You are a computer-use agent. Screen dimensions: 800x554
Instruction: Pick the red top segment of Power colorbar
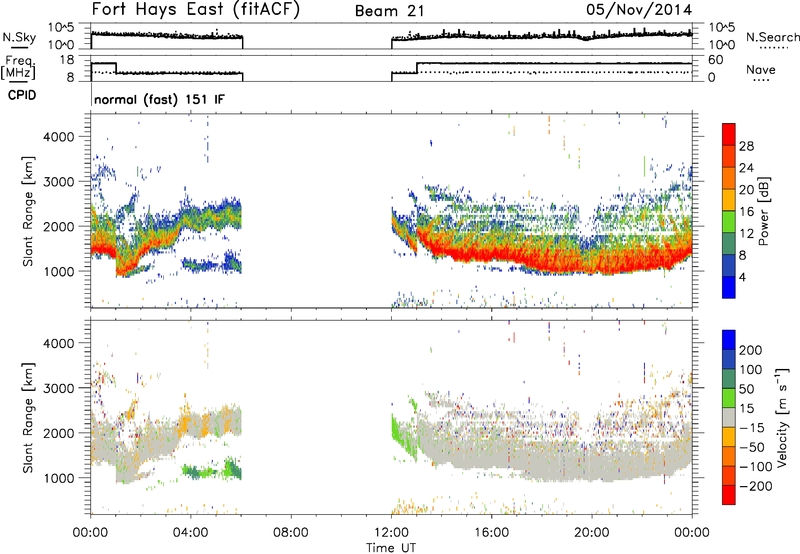[729, 134]
